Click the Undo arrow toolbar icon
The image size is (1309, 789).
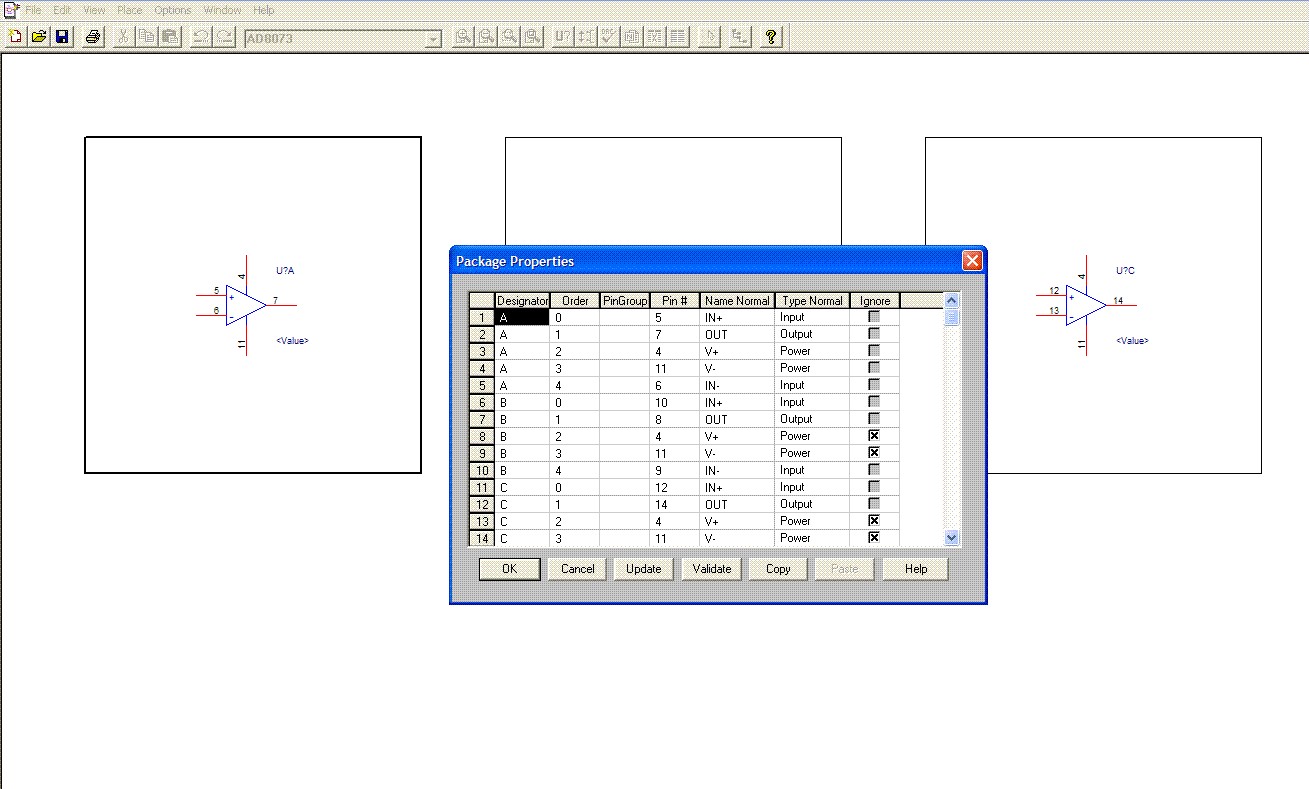(201, 37)
